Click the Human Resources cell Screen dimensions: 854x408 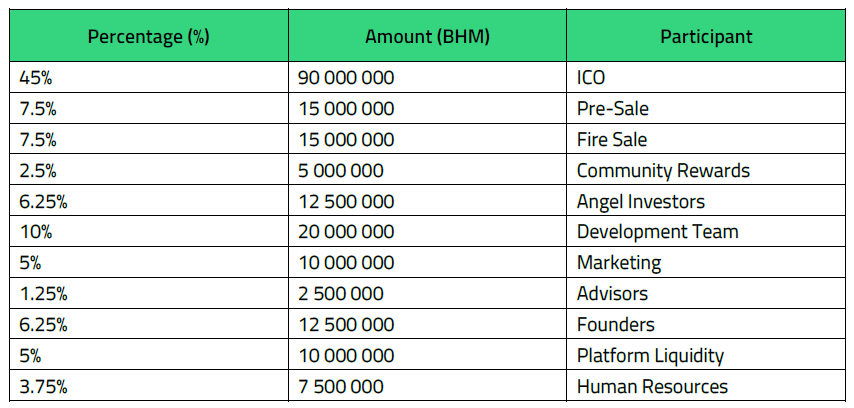click(652, 387)
